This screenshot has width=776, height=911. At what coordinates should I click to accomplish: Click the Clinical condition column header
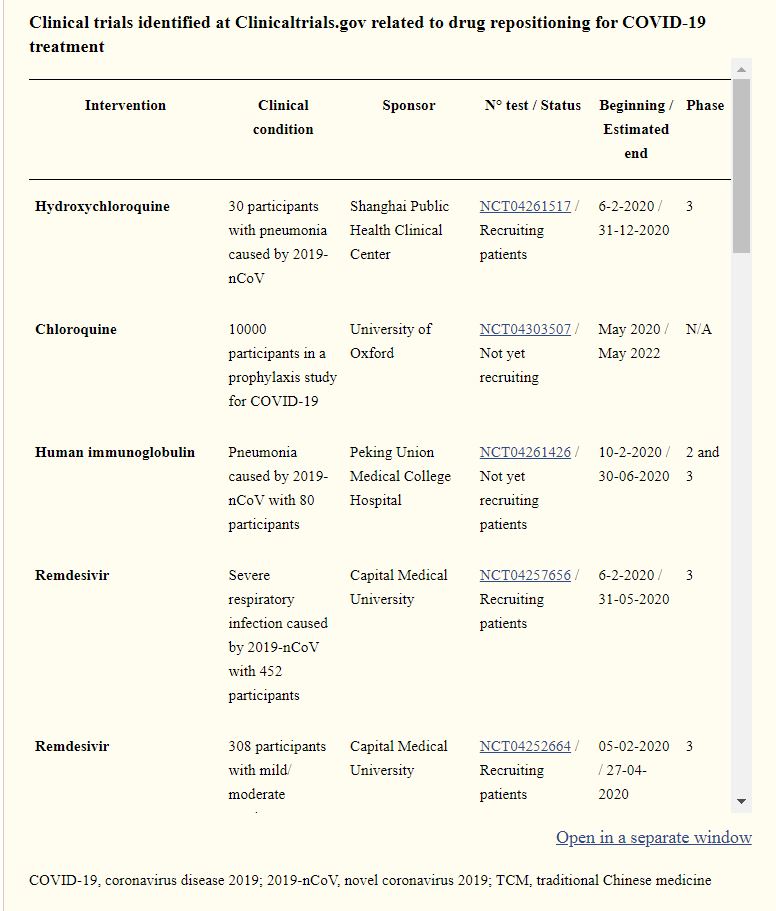(283, 117)
